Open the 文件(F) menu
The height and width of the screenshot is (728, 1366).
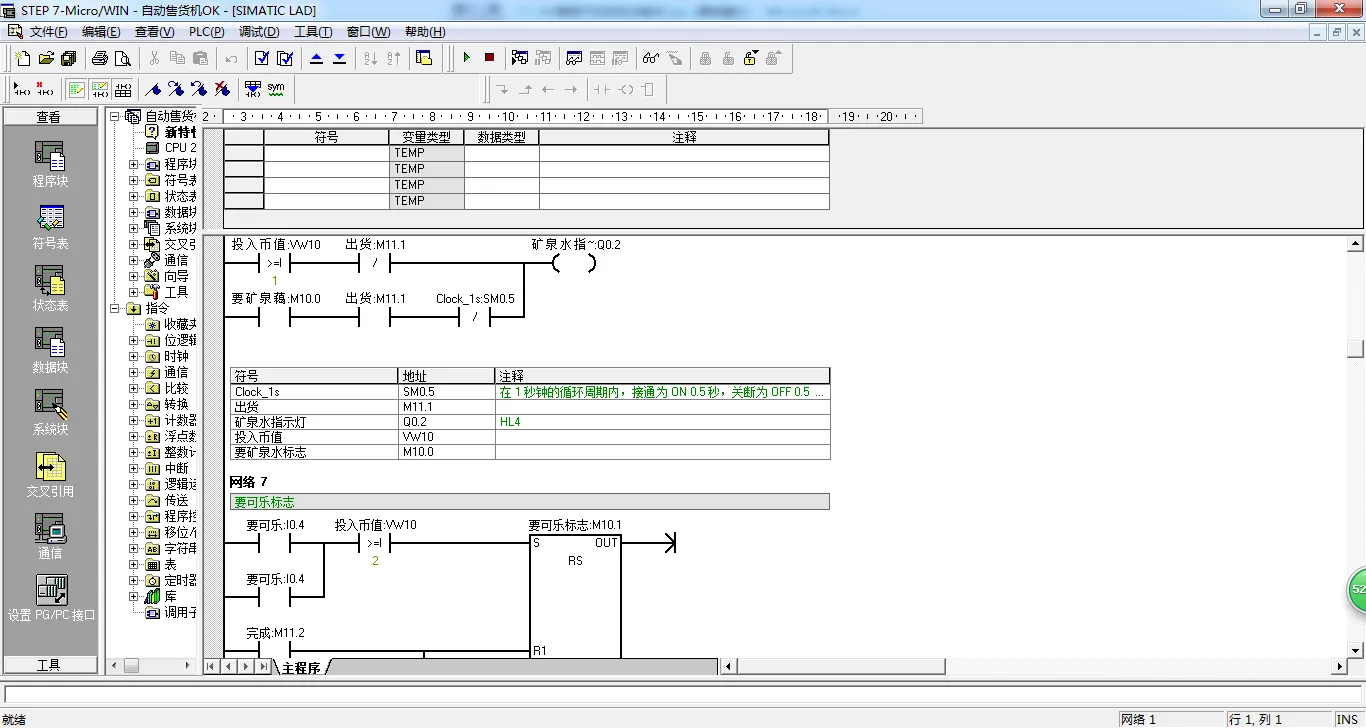pyautogui.click(x=48, y=32)
